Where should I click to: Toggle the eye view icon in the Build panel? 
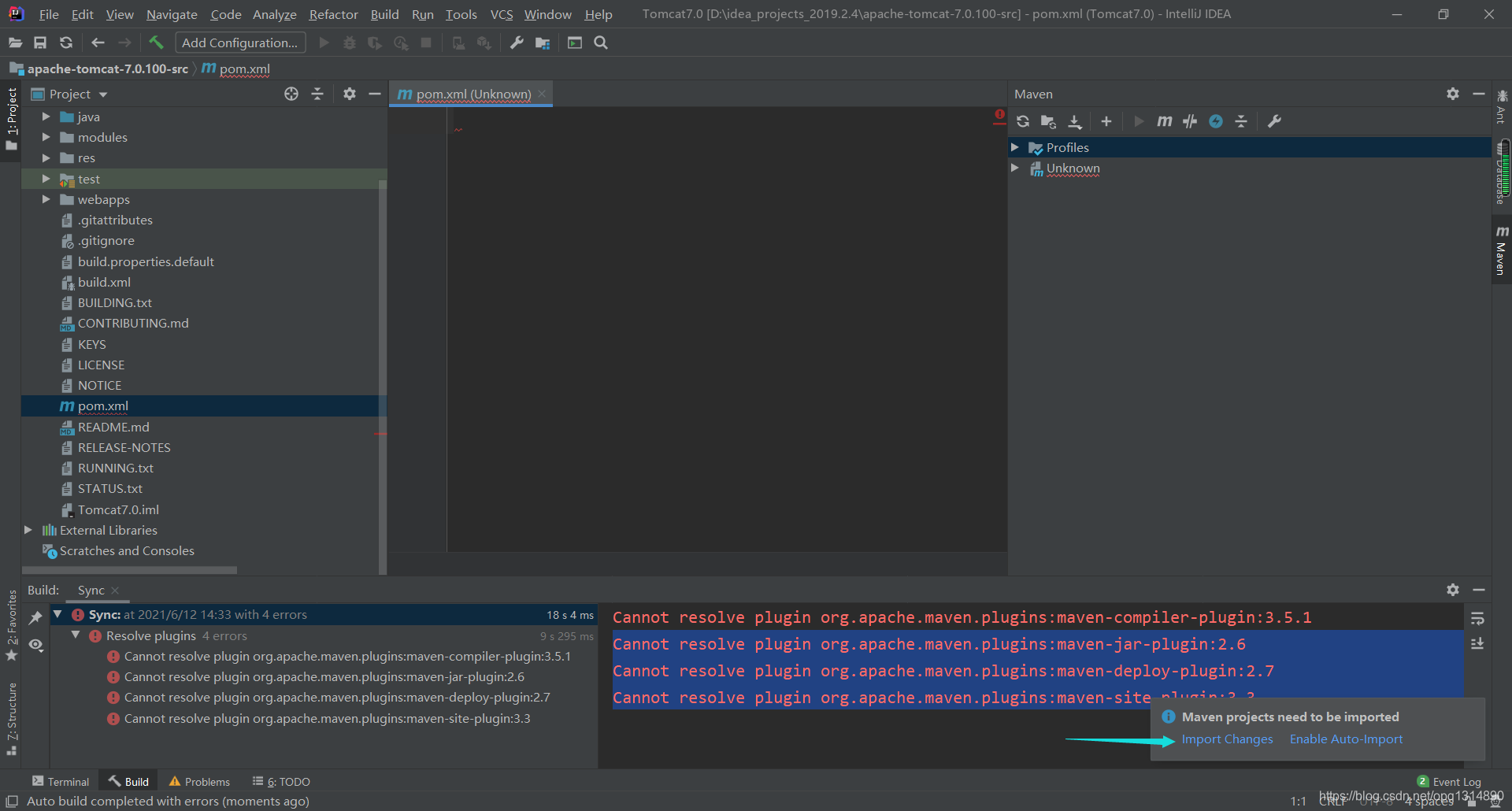[35, 645]
